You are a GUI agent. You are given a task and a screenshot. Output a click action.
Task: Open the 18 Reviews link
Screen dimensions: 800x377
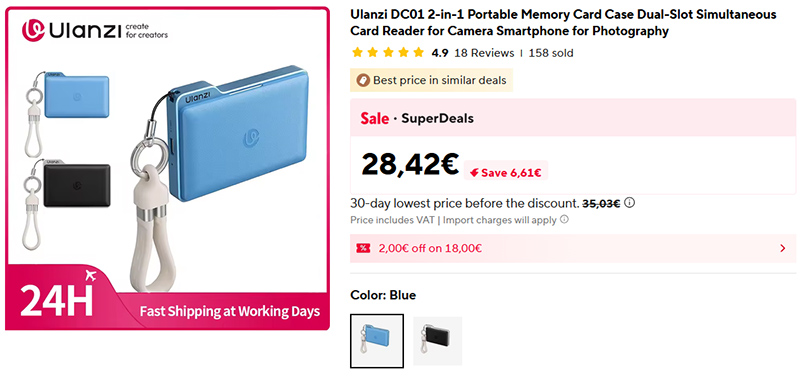click(484, 53)
